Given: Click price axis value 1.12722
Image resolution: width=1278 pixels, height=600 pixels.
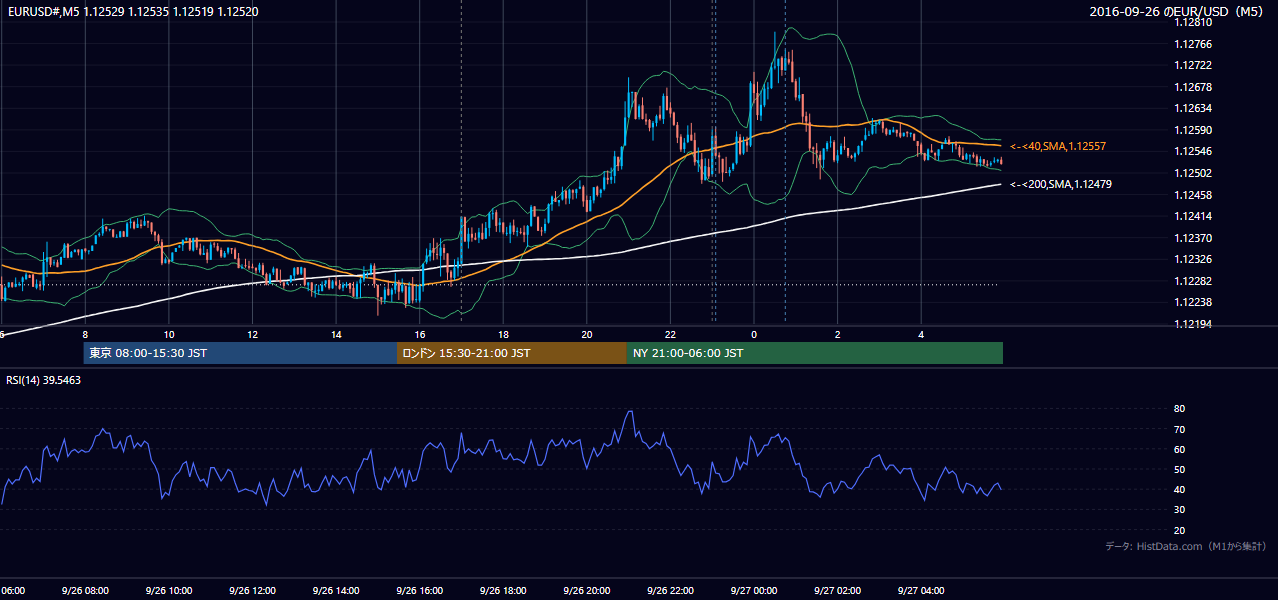Looking at the screenshot, I should (x=1195, y=65).
